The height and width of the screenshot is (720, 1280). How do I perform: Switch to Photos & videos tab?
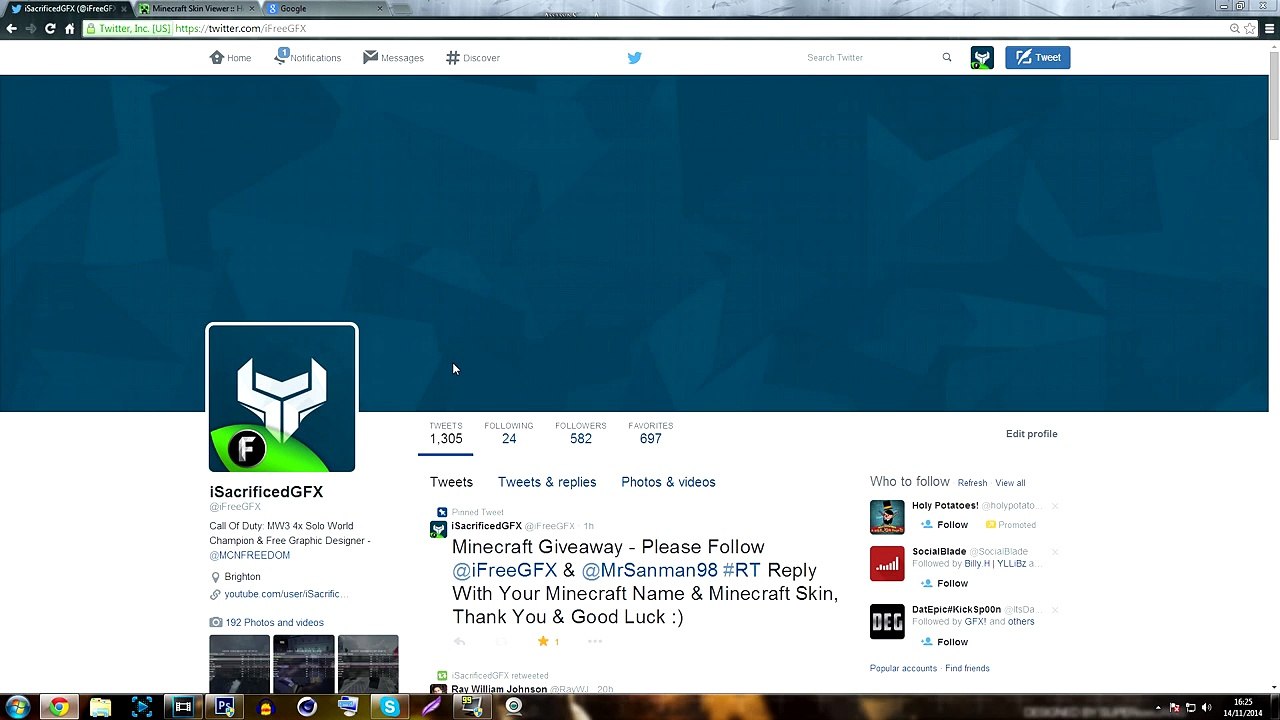coord(668,482)
